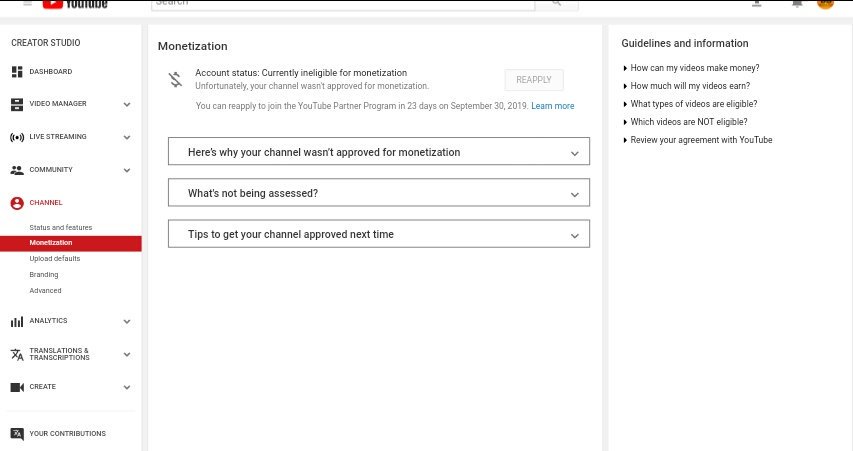The image size is (853, 451).
Task: Click the REAPPLY button
Action: (534, 80)
